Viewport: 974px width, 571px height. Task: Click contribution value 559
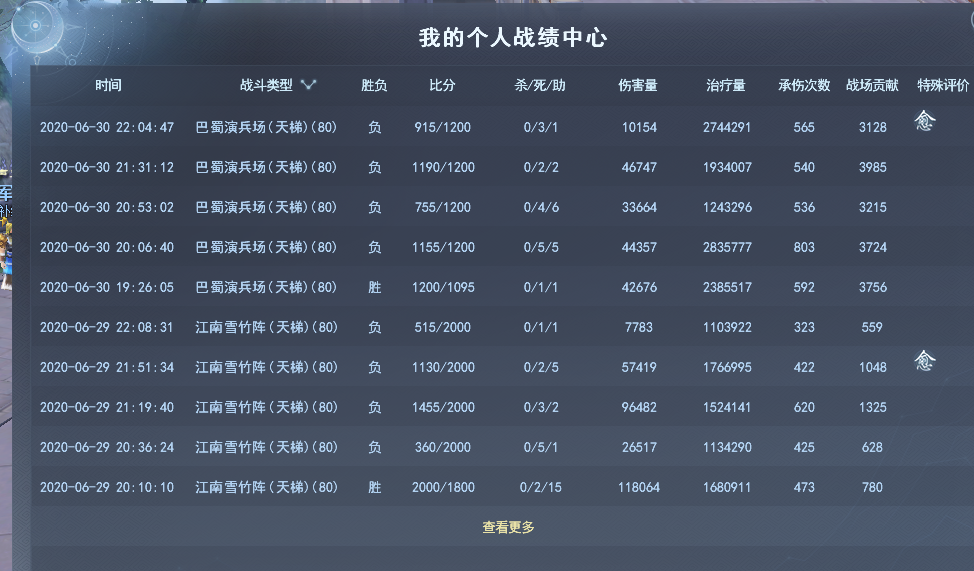click(x=872, y=327)
